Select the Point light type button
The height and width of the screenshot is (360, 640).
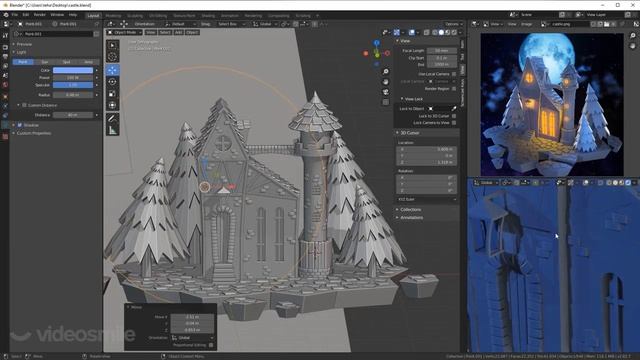[23, 62]
